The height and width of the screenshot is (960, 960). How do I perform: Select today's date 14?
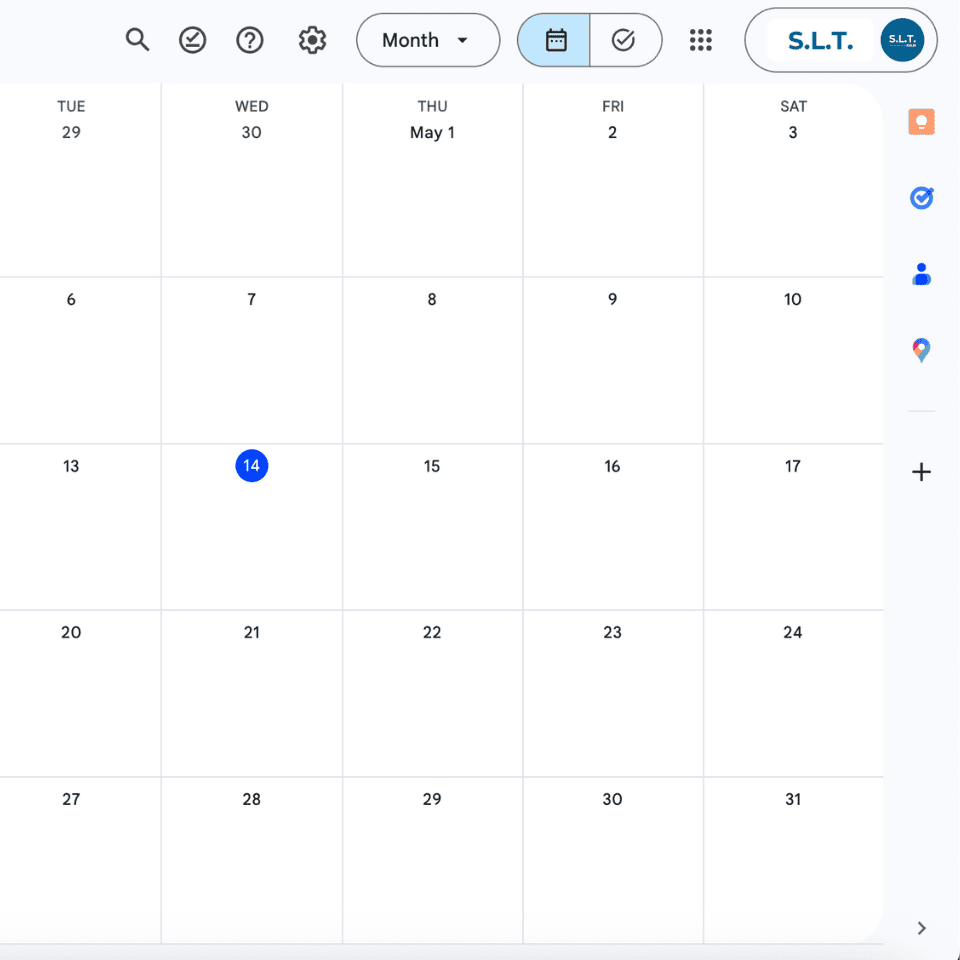252,466
